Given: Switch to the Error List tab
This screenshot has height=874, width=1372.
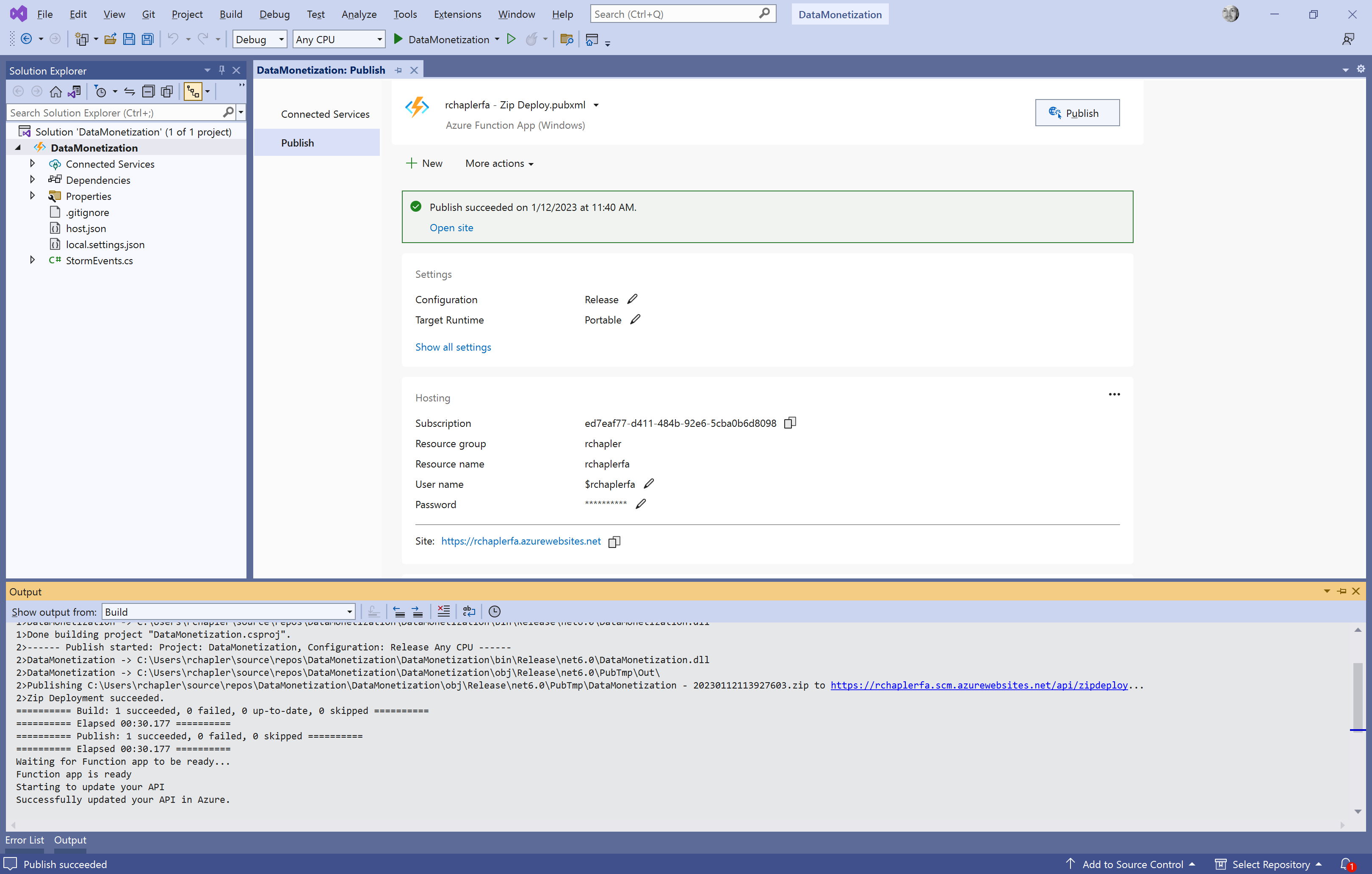Looking at the screenshot, I should (x=25, y=840).
